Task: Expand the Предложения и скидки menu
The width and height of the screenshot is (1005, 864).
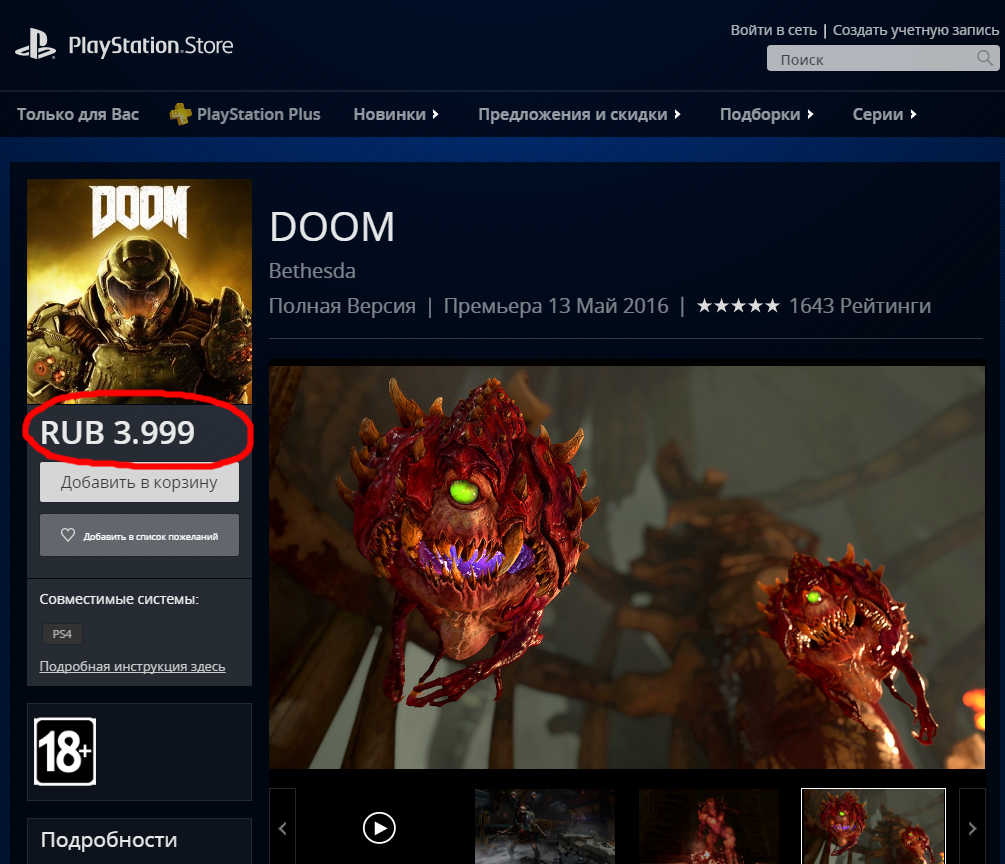Action: (x=579, y=114)
